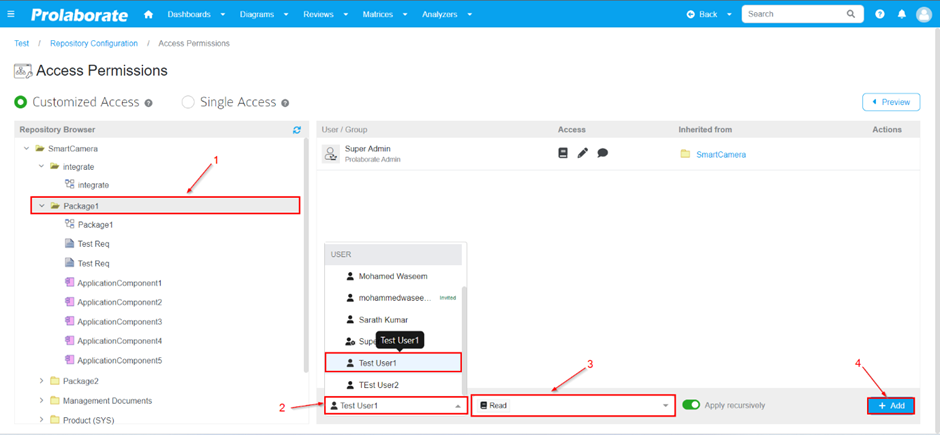Open the Matrices menu

385,14
